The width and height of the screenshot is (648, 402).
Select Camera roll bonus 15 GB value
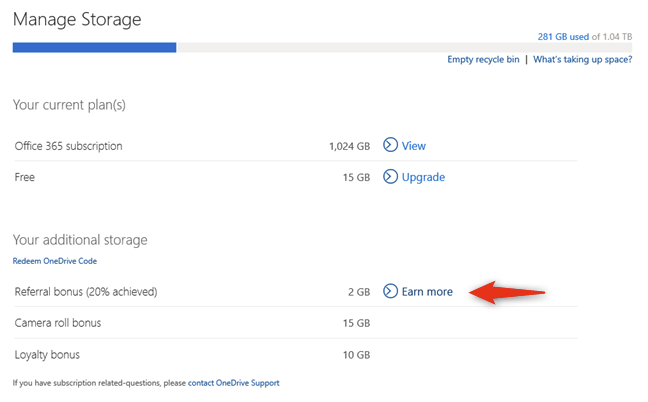[356, 323]
